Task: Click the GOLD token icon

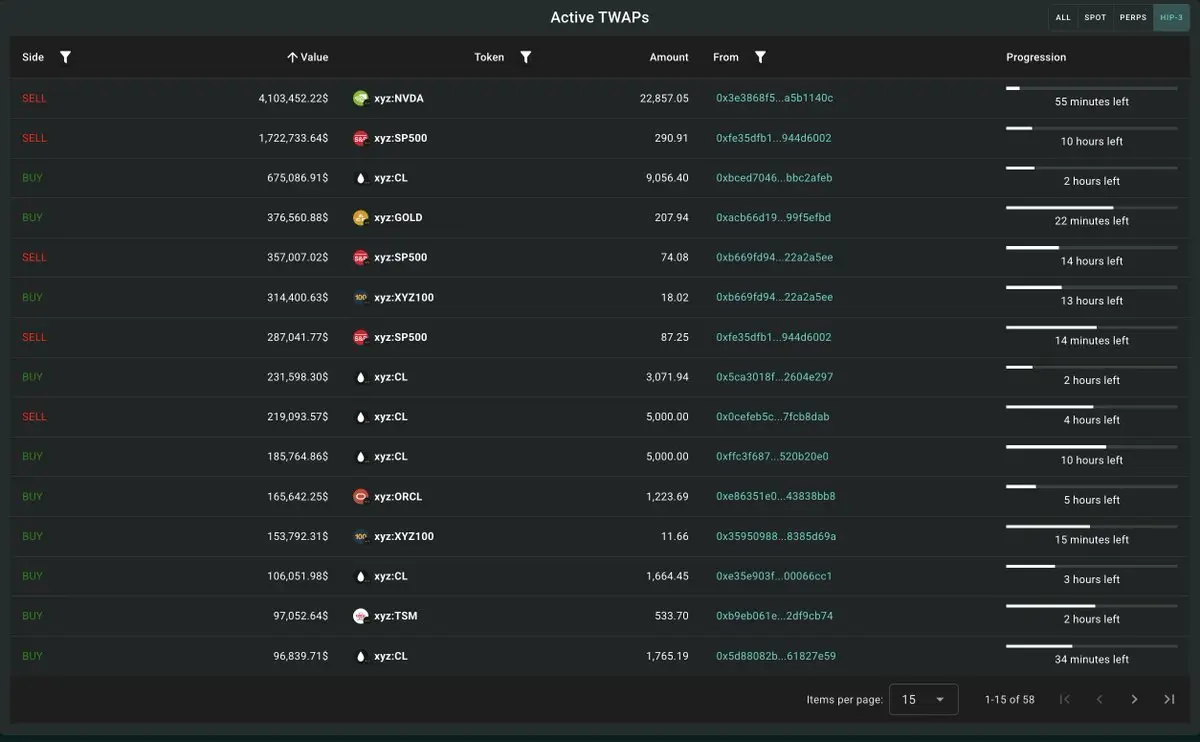Action: (x=361, y=218)
